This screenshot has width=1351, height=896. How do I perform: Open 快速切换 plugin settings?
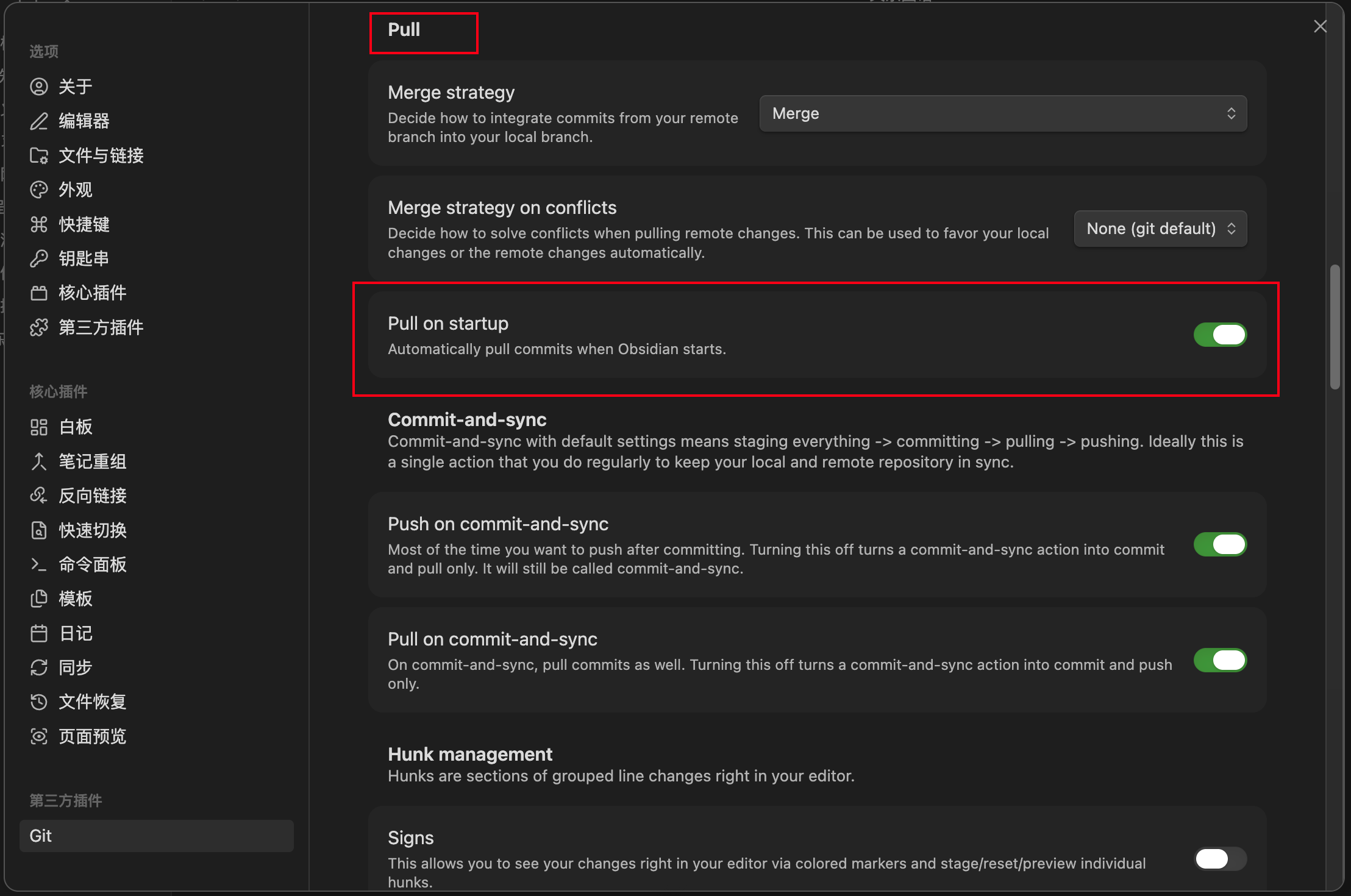[157, 530]
